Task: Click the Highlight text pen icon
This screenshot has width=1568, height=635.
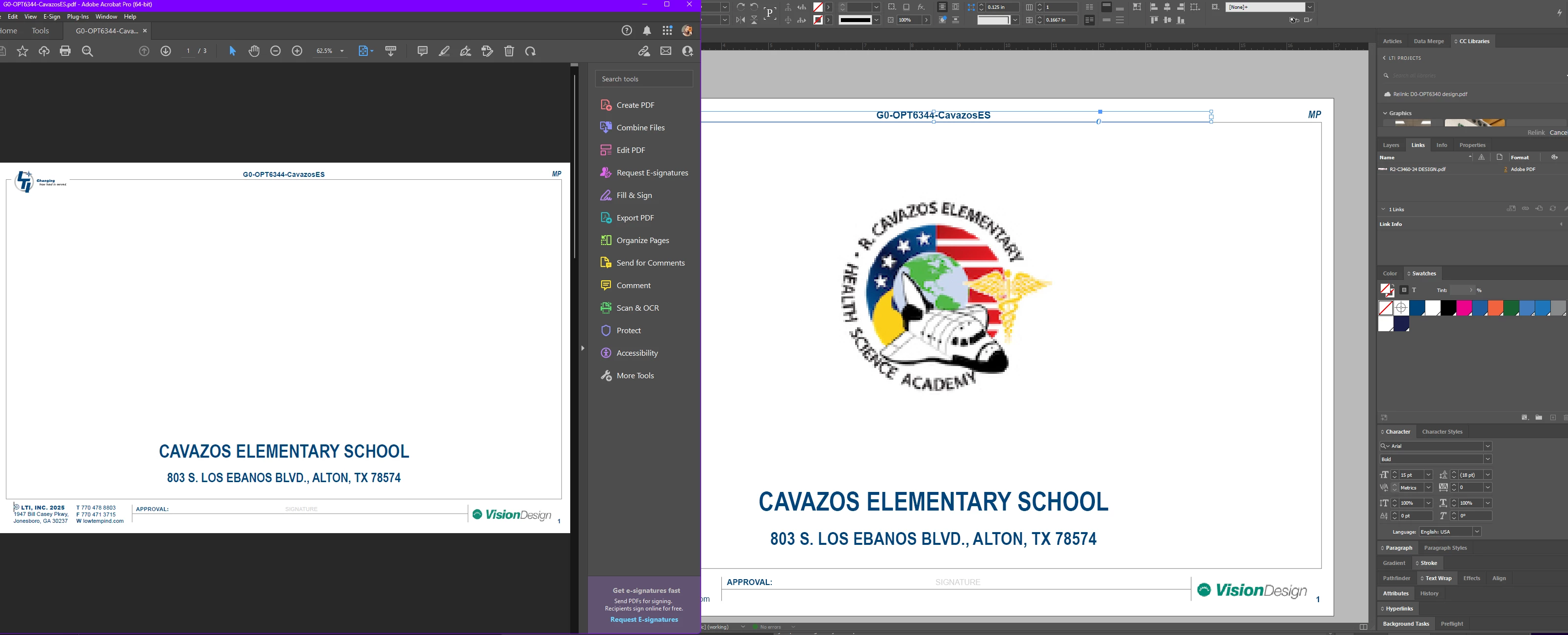Action: point(444,51)
